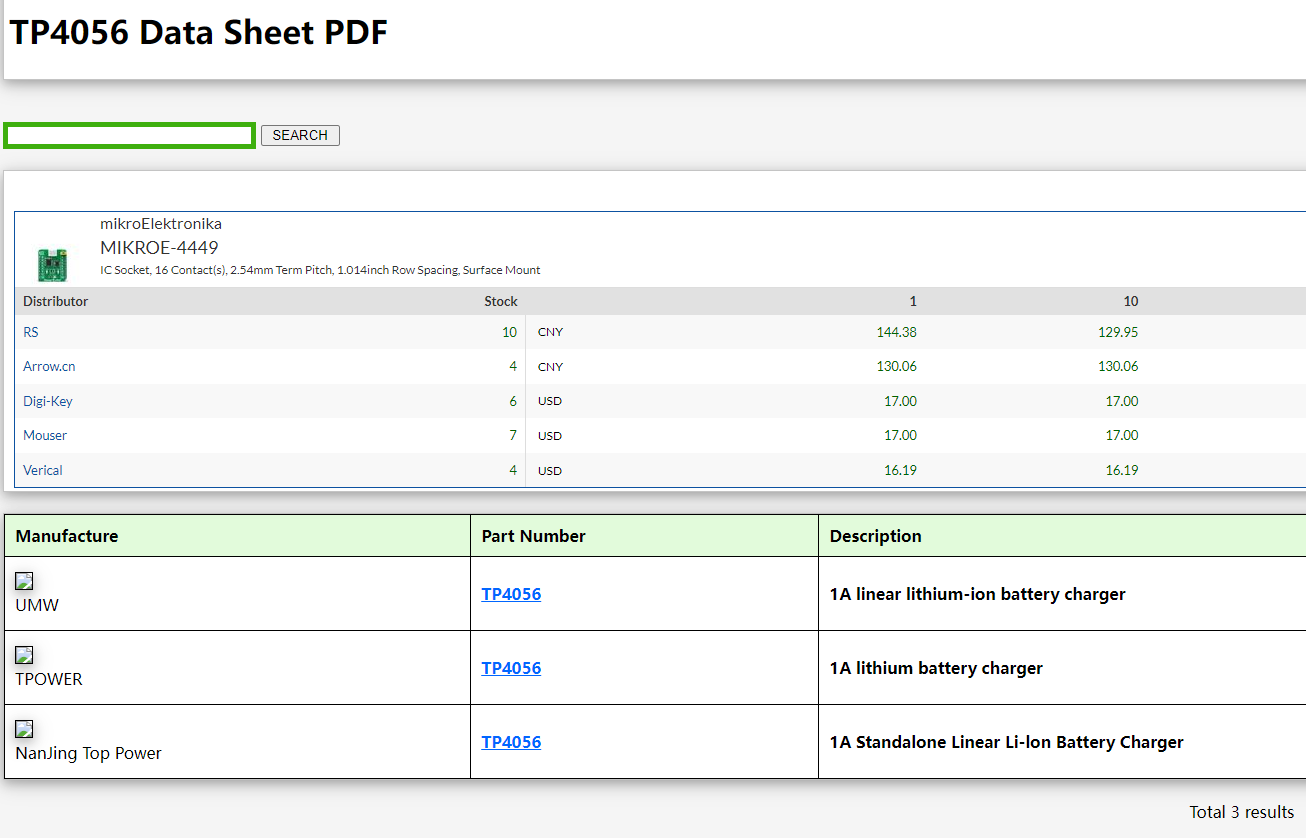Click the quantity 10 price column header
The height and width of the screenshot is (838, 1306).
(1131, 301)
